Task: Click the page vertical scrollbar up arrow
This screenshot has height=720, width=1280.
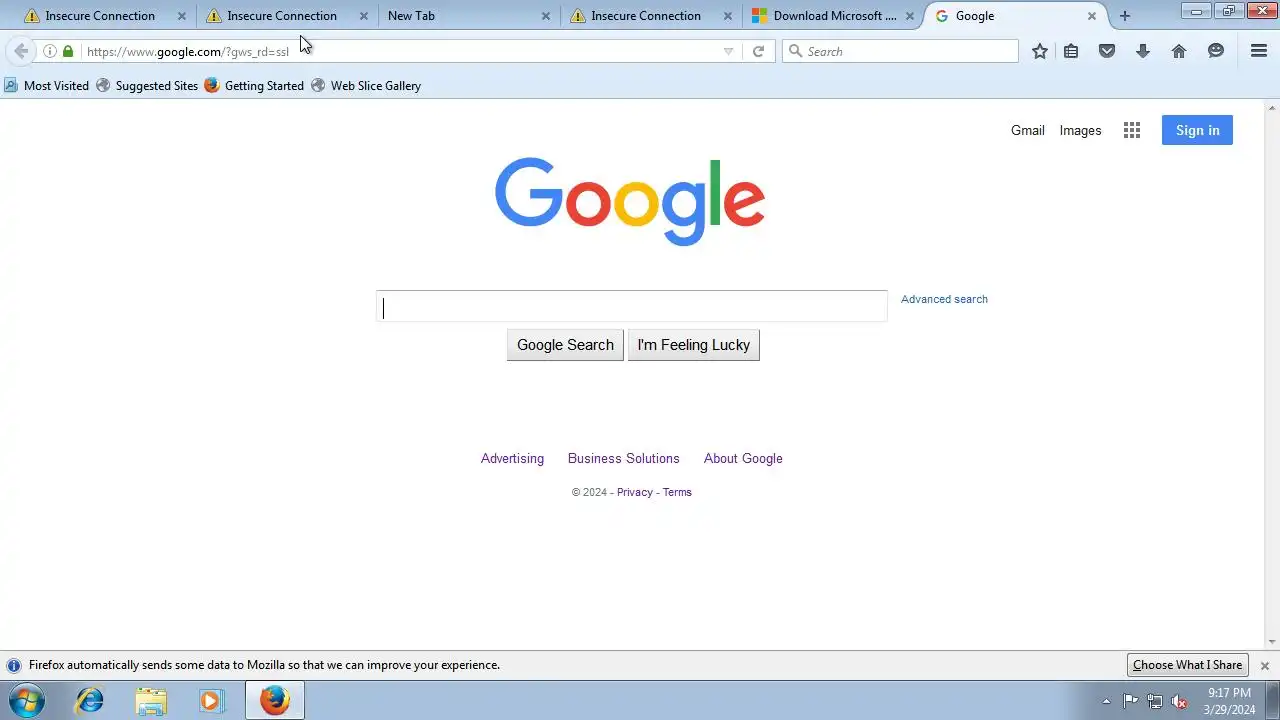Action: pyautogui.click(x=1272, y=106)
